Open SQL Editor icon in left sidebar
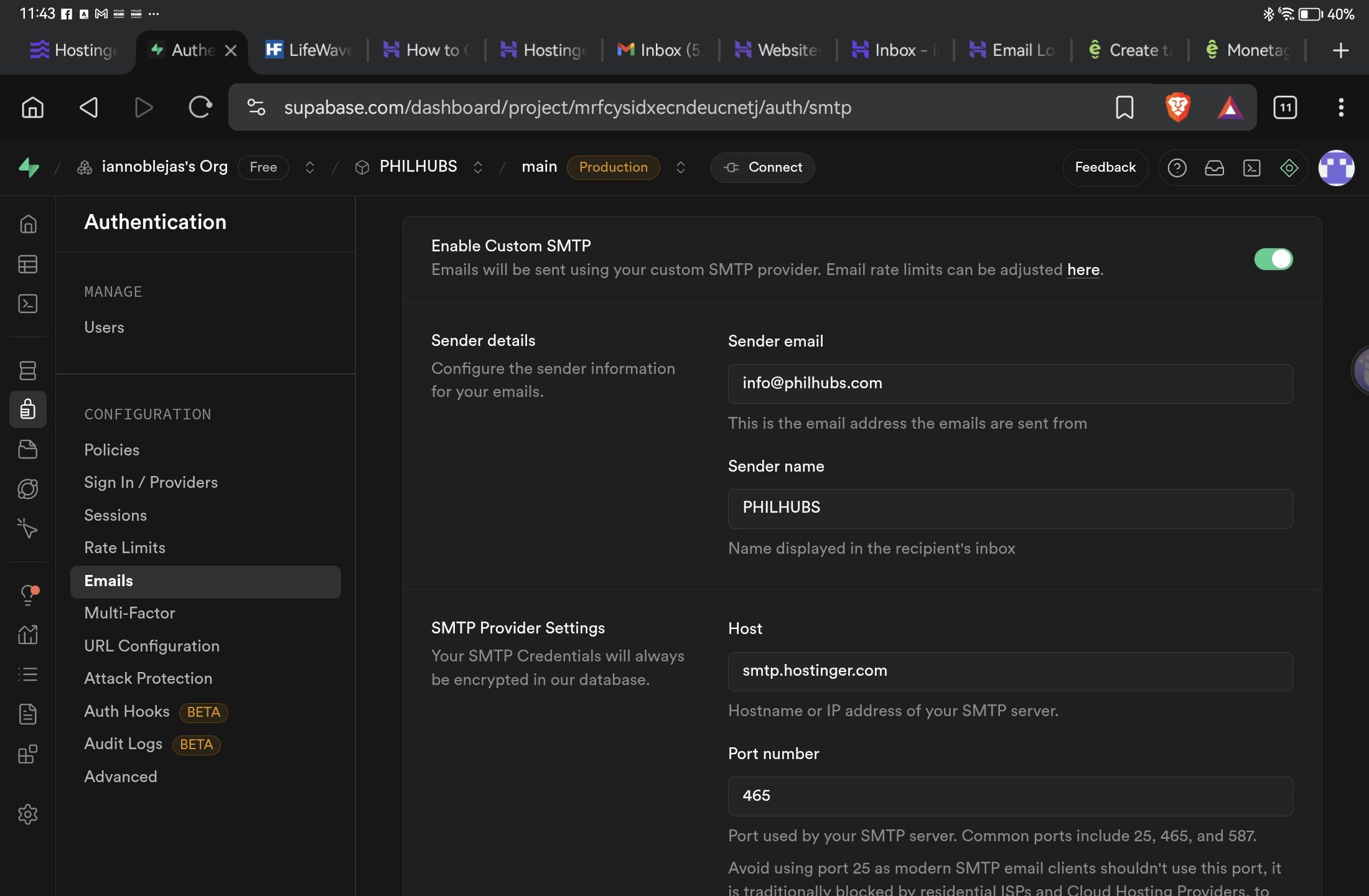 (27, 304)
